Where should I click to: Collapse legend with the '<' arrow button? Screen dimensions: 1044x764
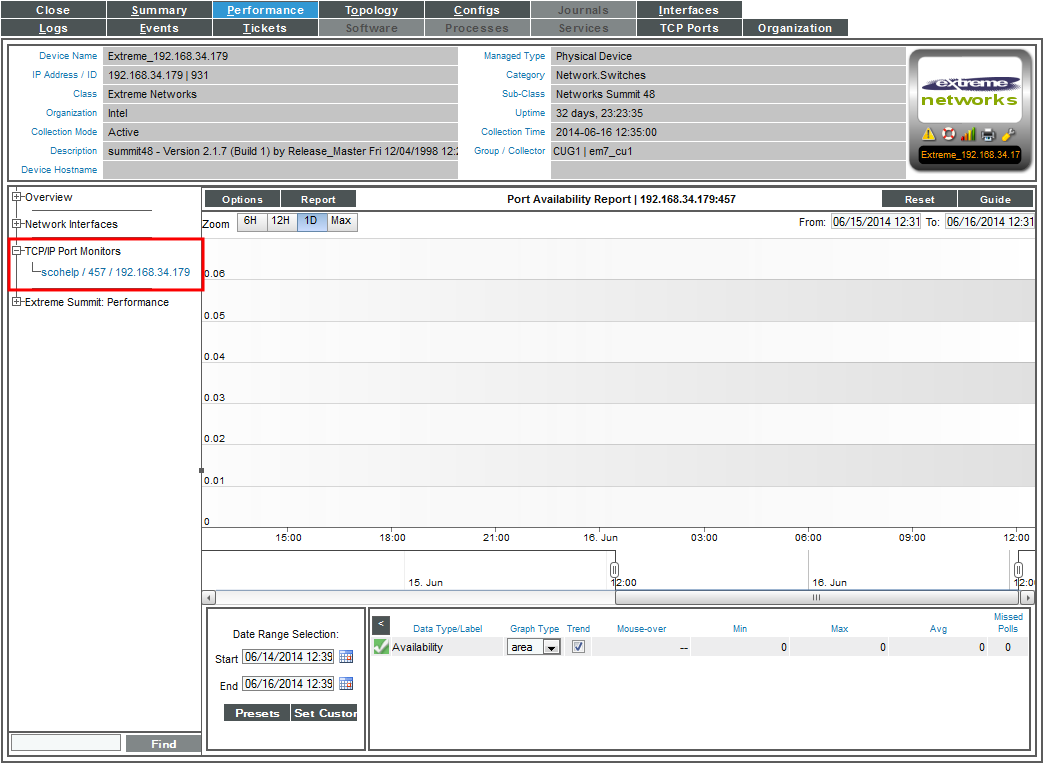pos(380,625)
